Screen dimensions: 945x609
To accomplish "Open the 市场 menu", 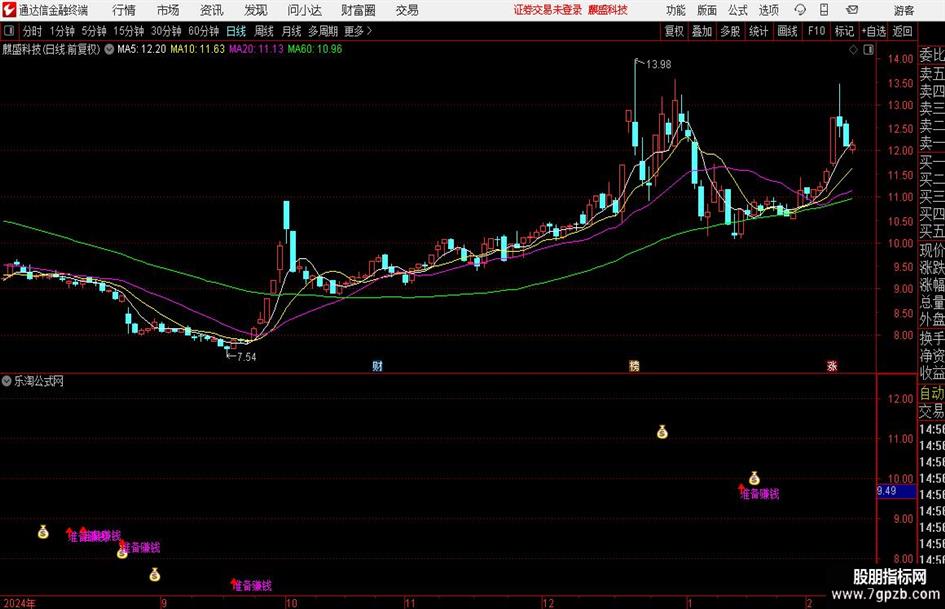I will coord(168,10).
